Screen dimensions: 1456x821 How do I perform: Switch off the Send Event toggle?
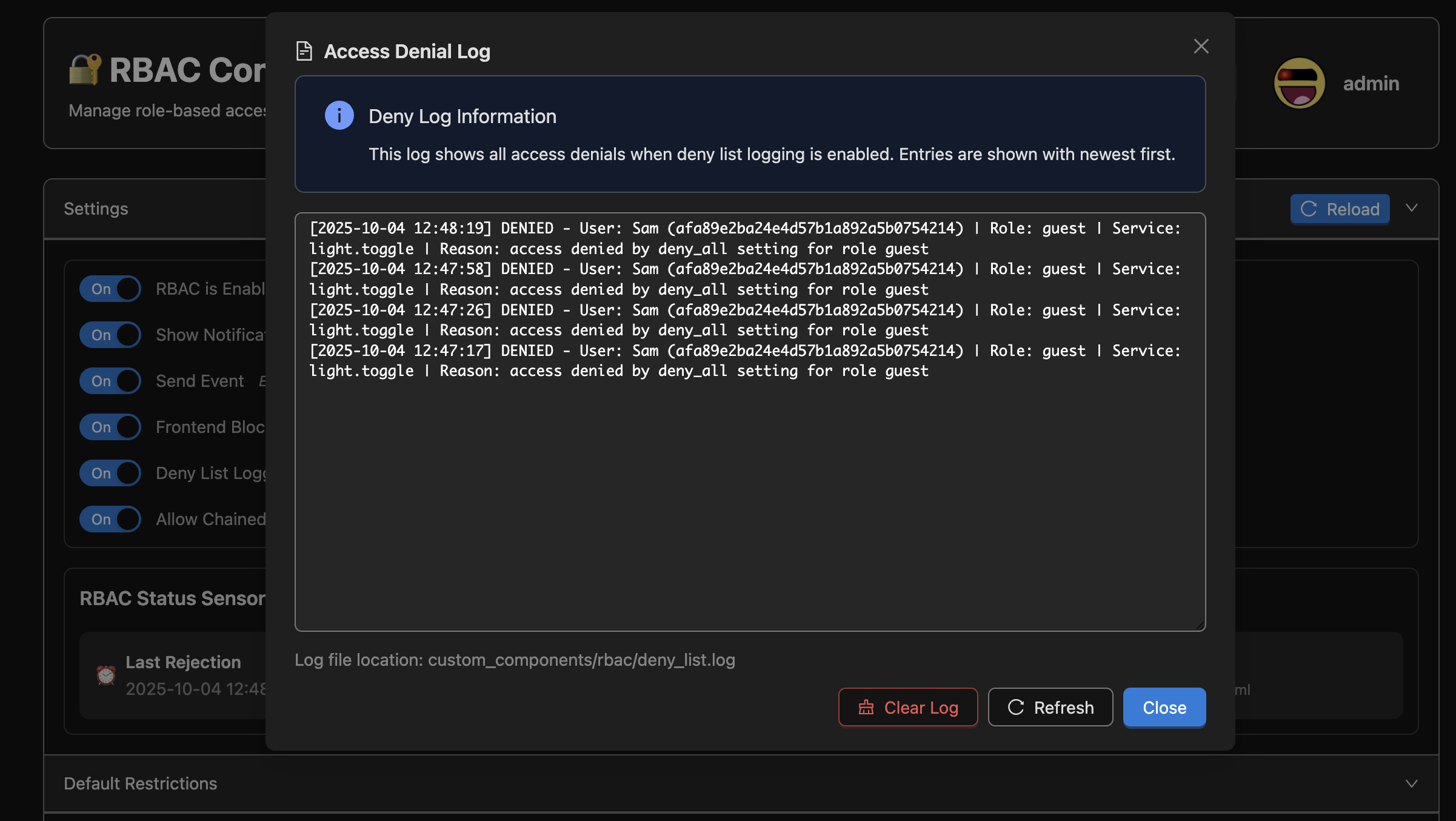110,381
